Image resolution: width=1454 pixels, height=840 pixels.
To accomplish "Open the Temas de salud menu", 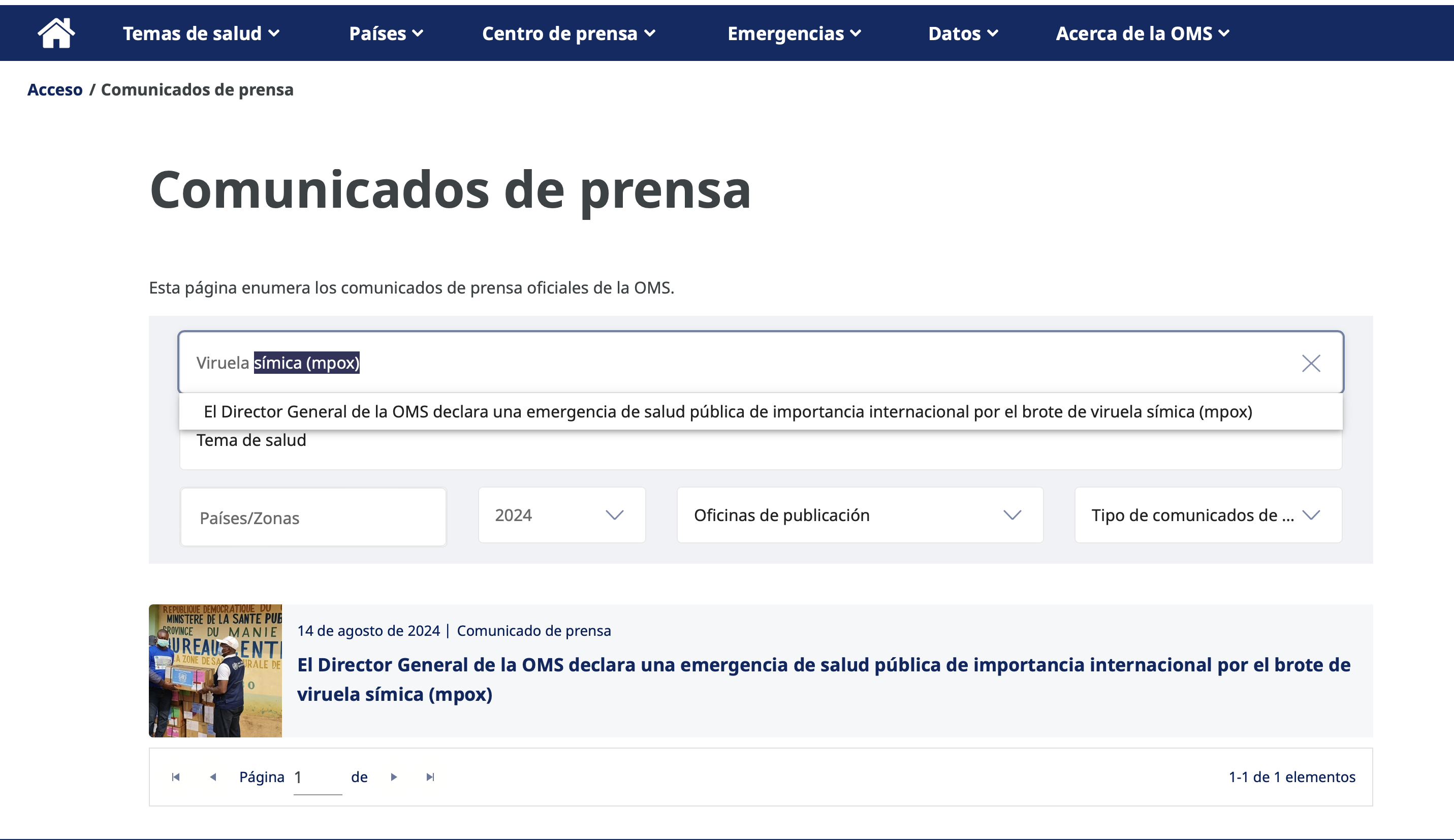I will pyautogui.click(x=201, y=34).
